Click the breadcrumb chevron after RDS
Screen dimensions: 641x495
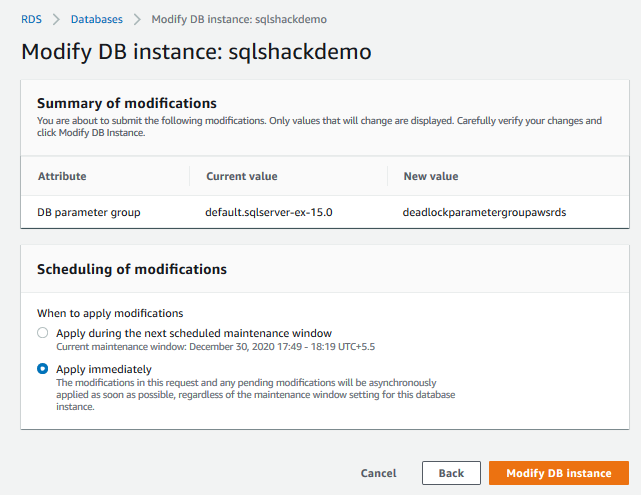tap(56, 19)
